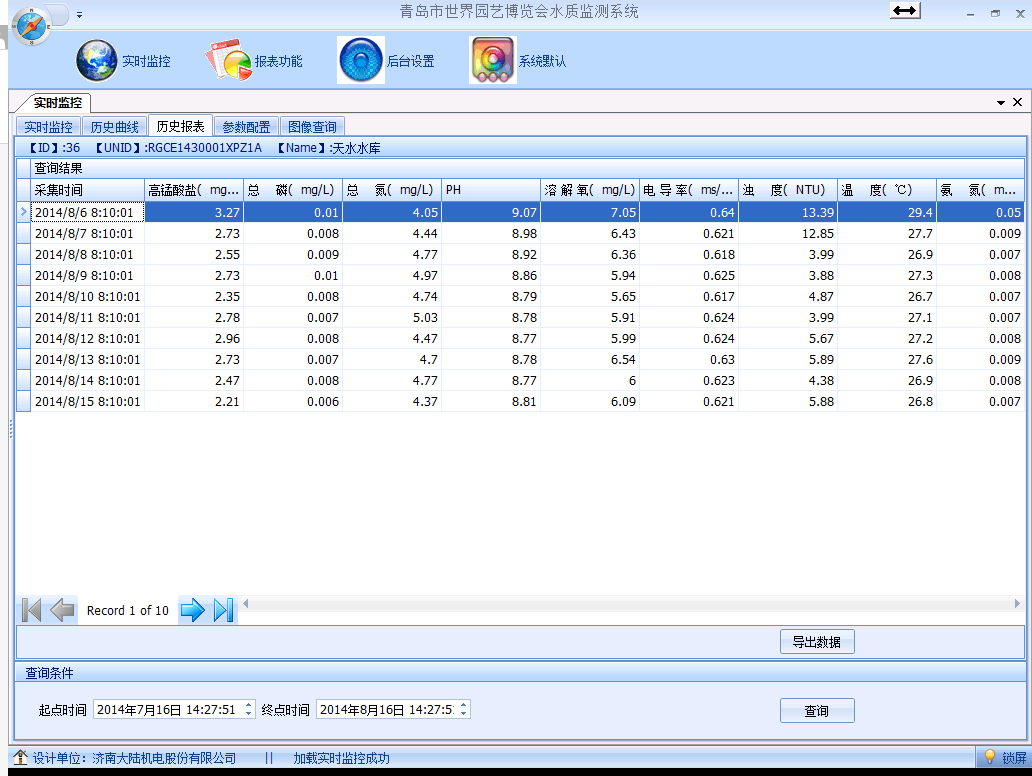1032x776 pixels.
Task: Click the 导出数据 export data button
Action: (x=816, y=641)
